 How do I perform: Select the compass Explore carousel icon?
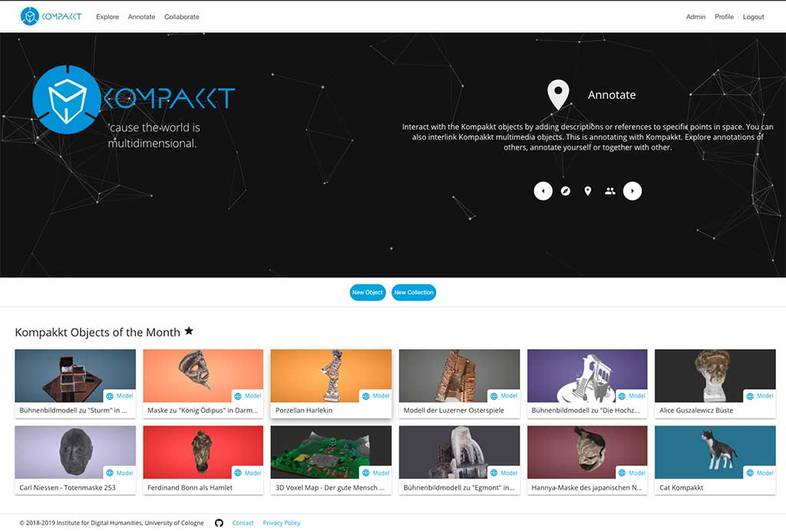click(565, 191)
